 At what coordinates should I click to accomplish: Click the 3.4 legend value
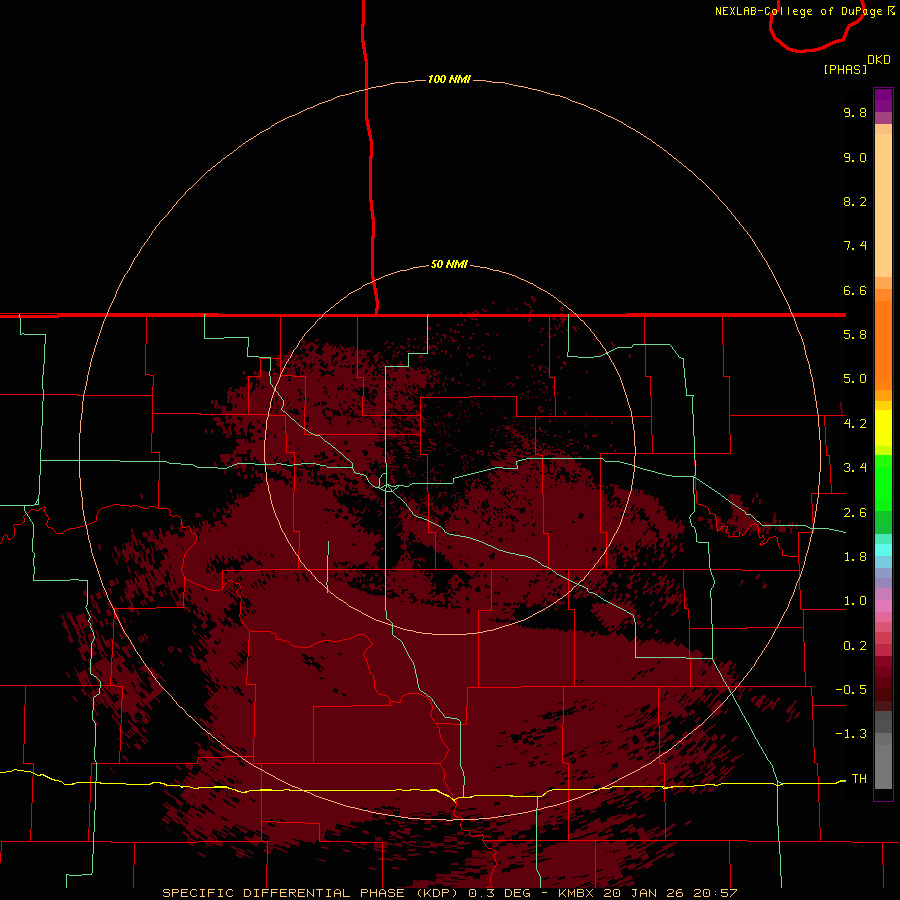855,468
